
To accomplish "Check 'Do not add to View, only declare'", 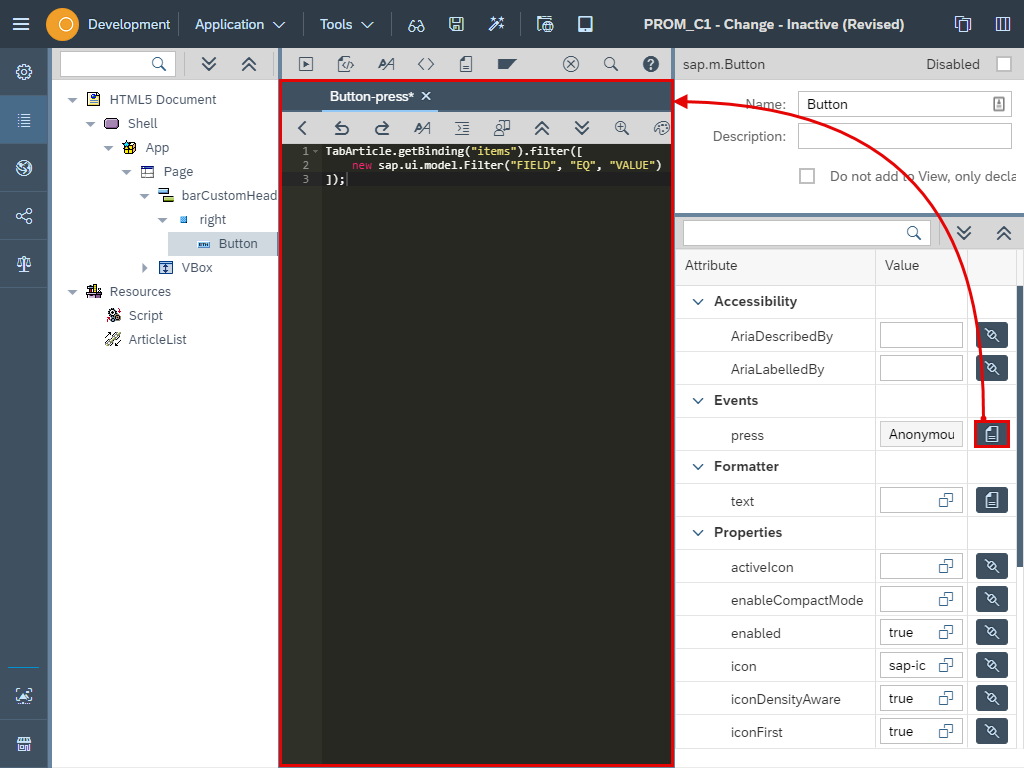I will point(807,175).
